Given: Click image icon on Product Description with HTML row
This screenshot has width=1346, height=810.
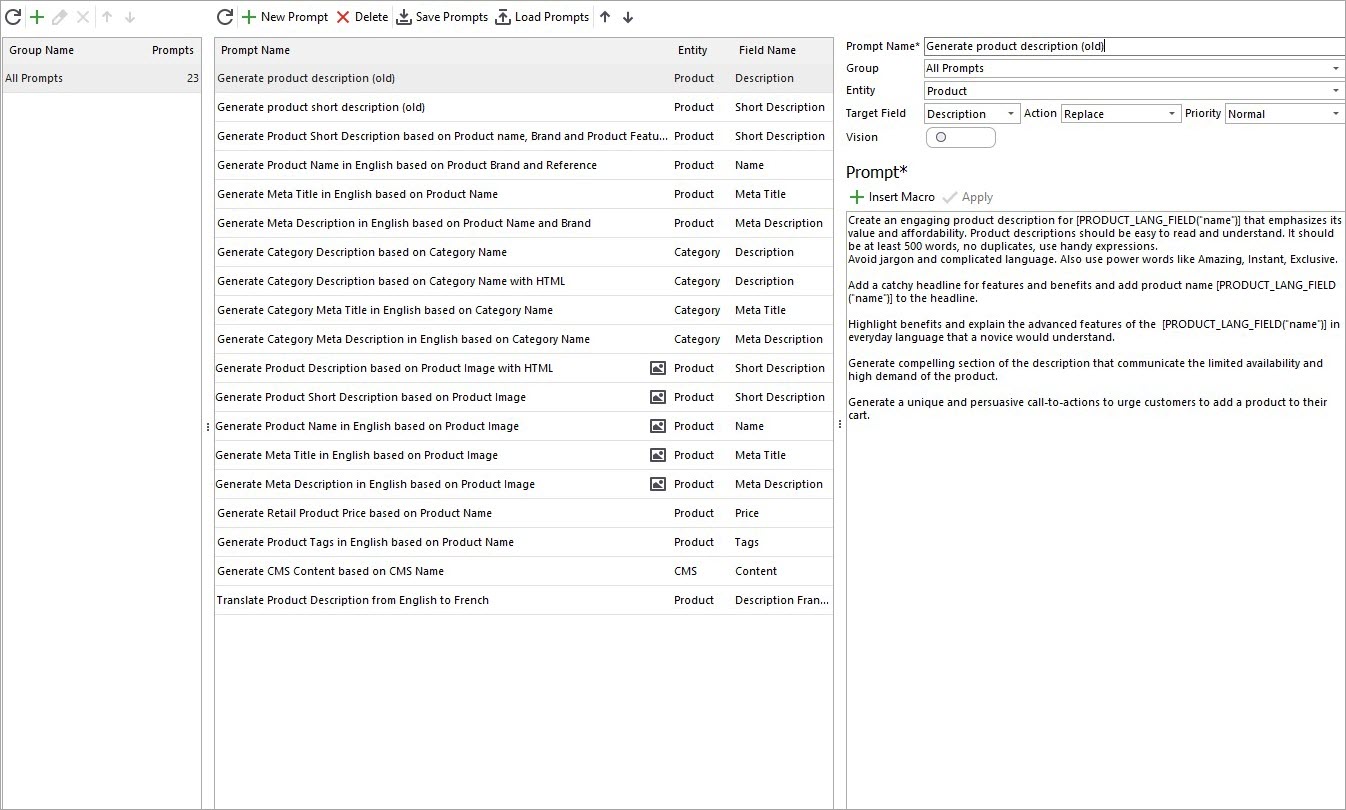Looking at the screenshot, I should (658, 368).
